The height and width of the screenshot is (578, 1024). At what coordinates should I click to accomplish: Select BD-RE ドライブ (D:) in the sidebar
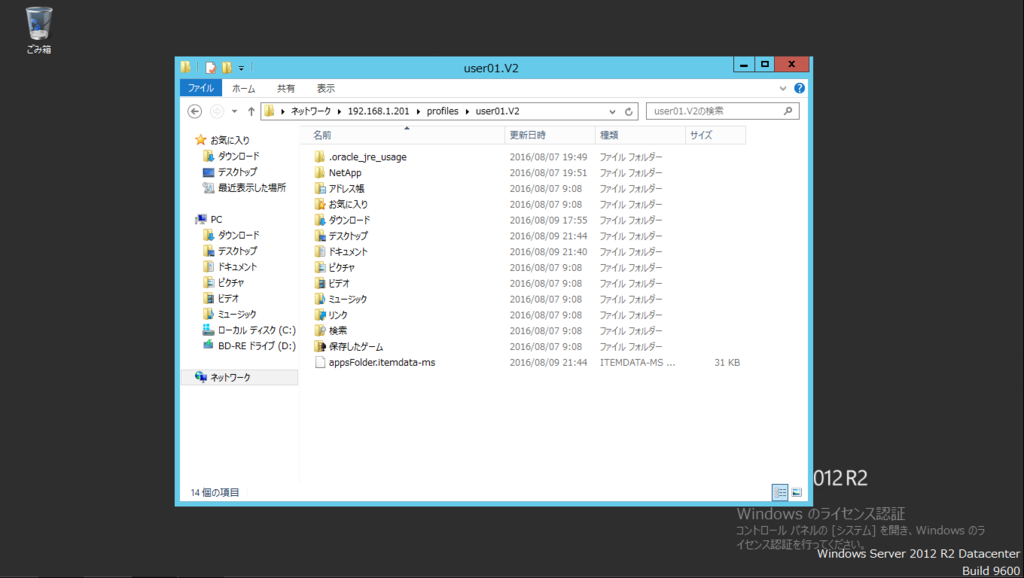point(249,345)
